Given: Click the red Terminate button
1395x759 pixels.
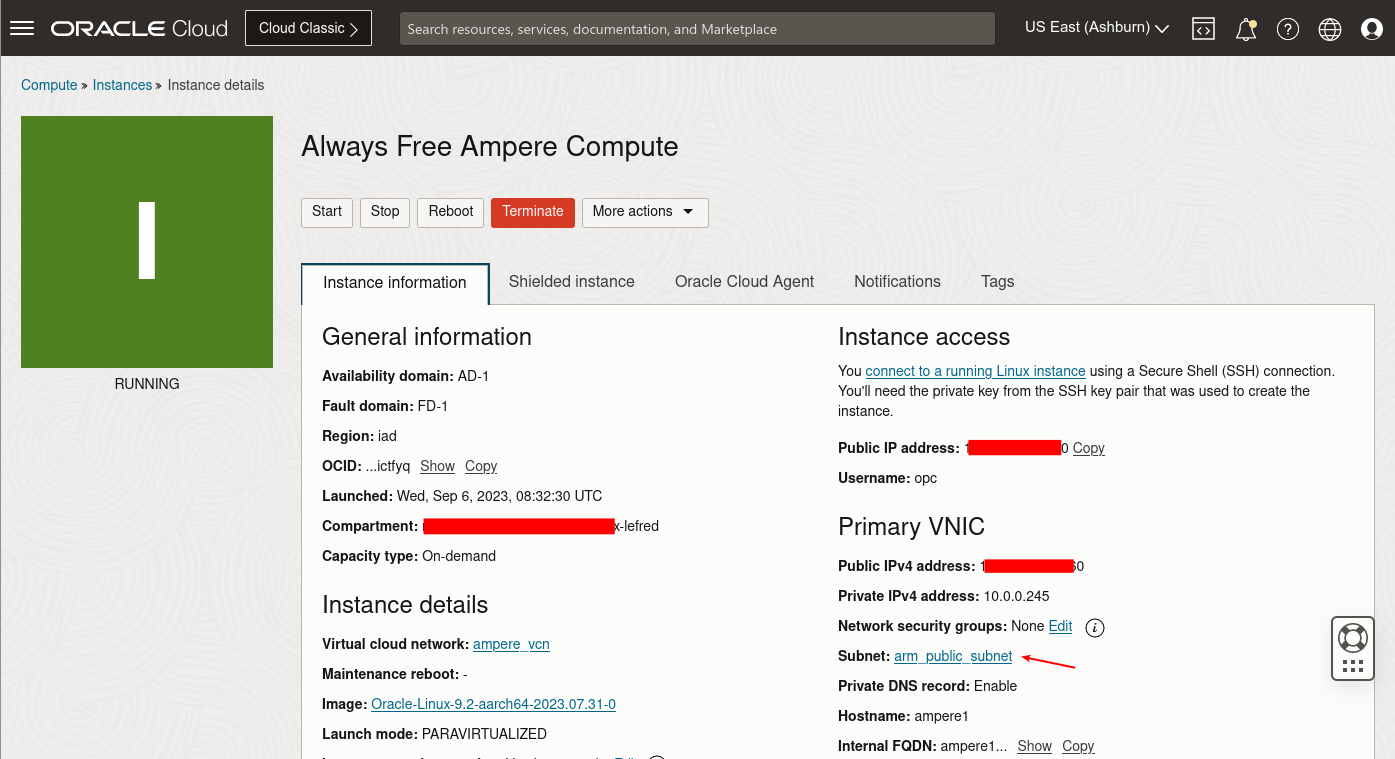Looking at the screenshot, I should point(533,212).
